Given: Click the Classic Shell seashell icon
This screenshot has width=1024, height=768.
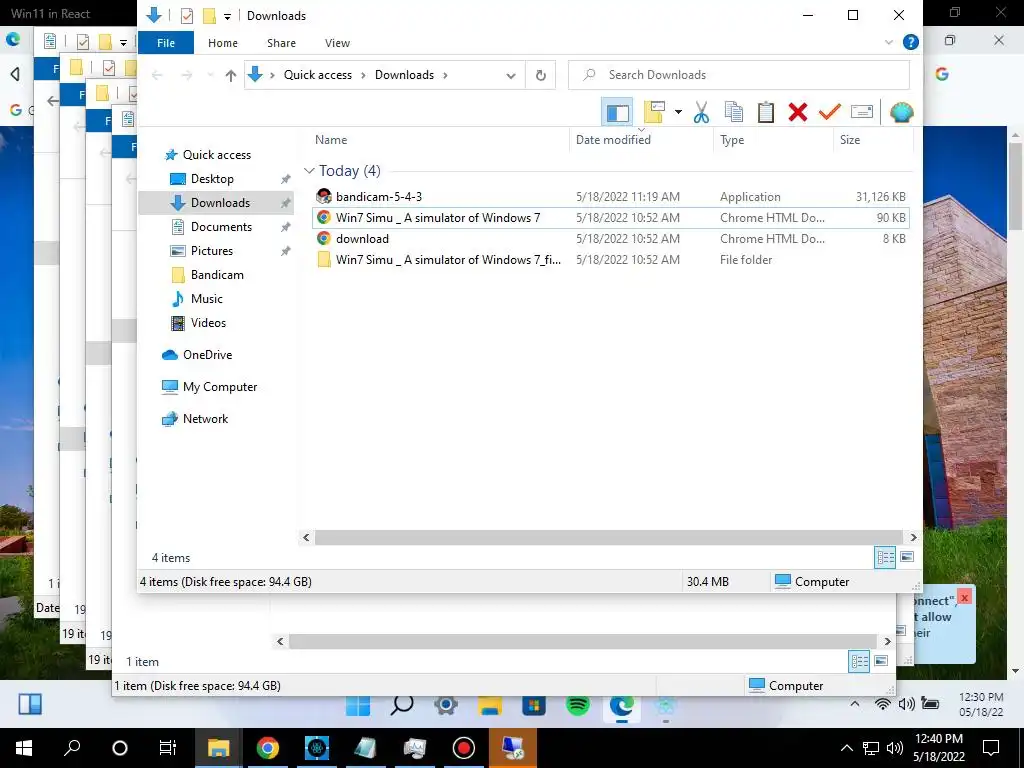Looking at the screenshot, I should 901,112.
